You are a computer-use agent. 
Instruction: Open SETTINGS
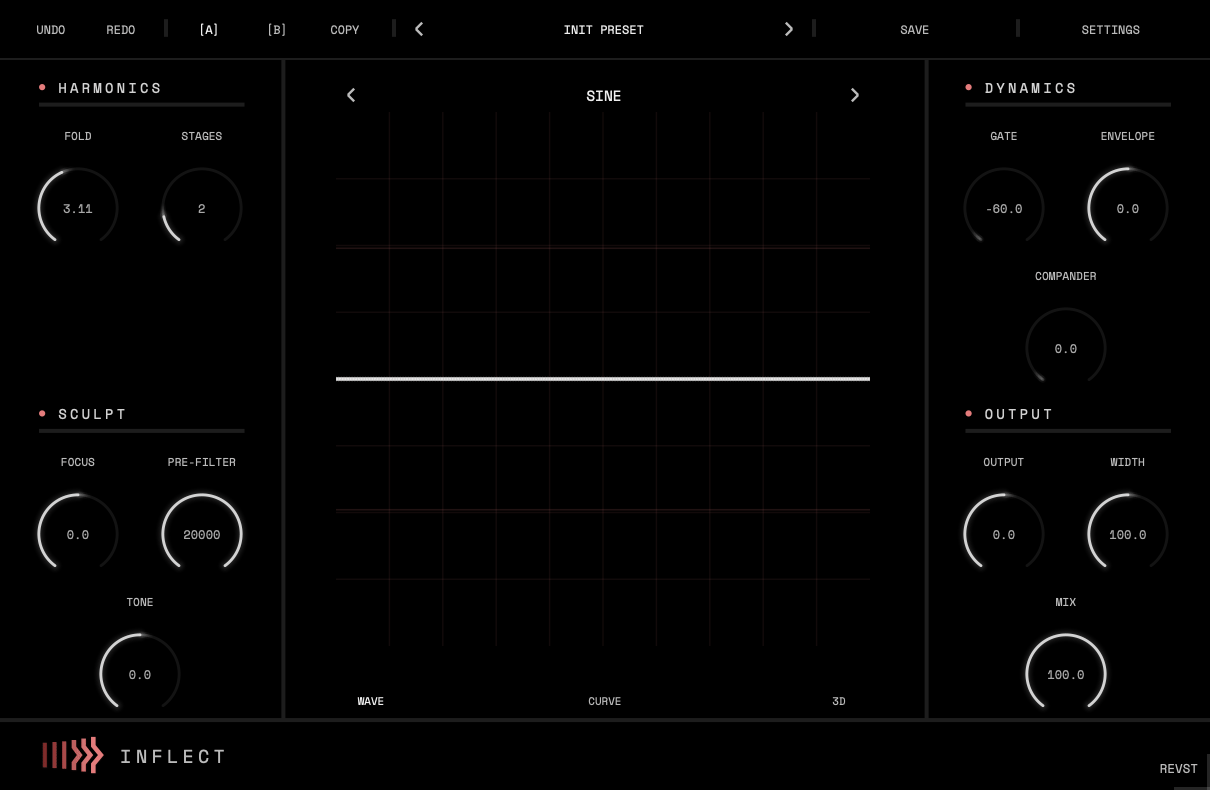1111,30
